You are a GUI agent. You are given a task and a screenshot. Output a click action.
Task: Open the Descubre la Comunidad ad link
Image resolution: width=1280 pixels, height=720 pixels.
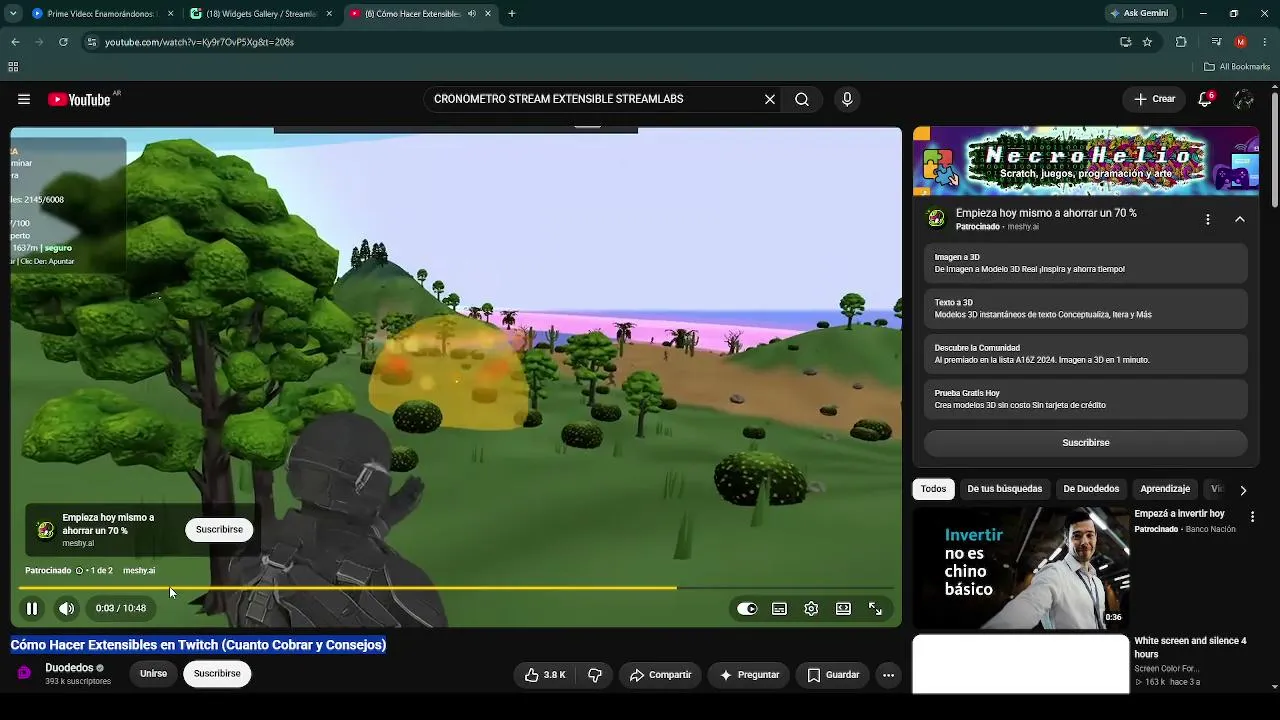point(1085,354)
